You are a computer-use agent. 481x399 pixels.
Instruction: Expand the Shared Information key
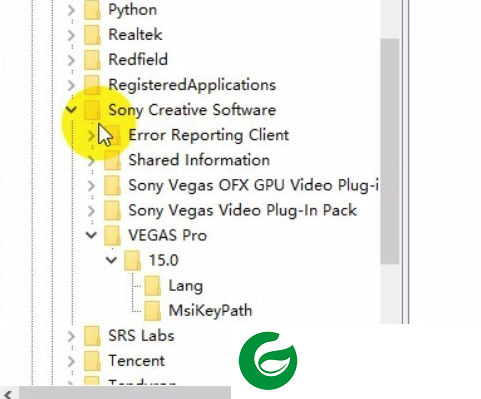coord(91,160)
